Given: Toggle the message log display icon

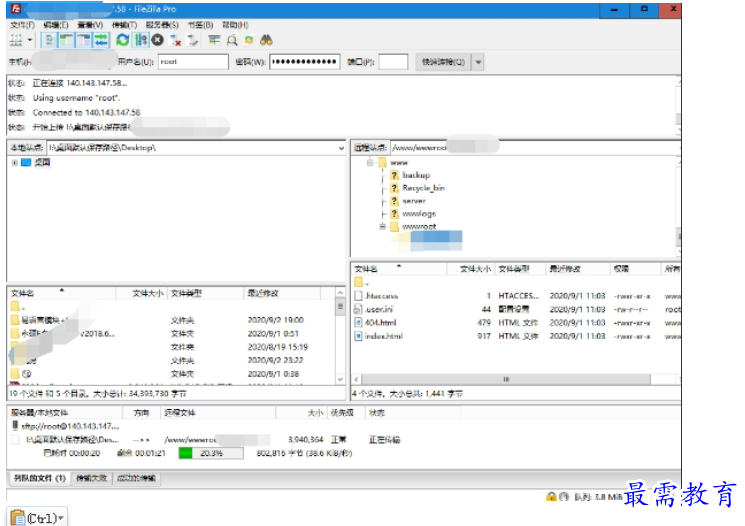Looking at the screenshot, I should click(50, 40).
